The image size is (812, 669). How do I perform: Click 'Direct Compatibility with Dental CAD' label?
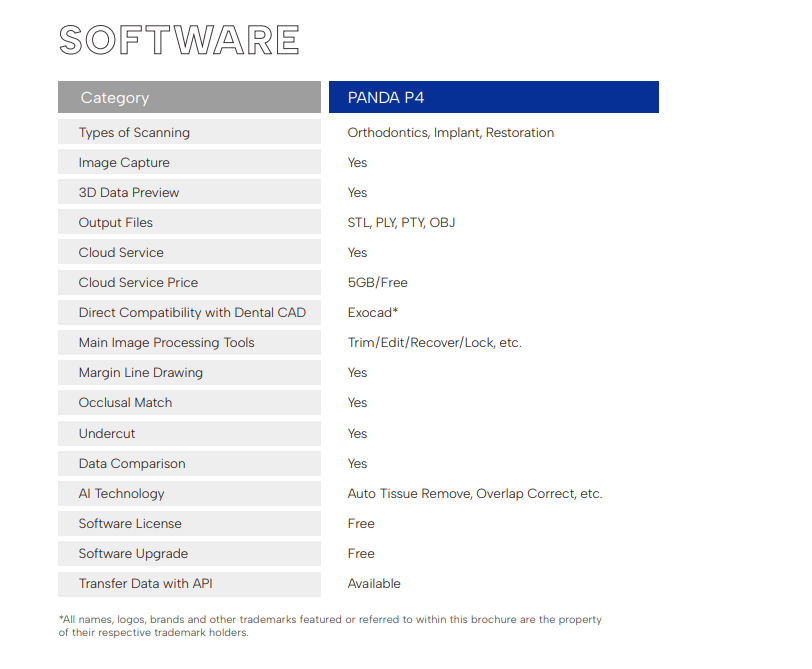(x=192, y=313)
